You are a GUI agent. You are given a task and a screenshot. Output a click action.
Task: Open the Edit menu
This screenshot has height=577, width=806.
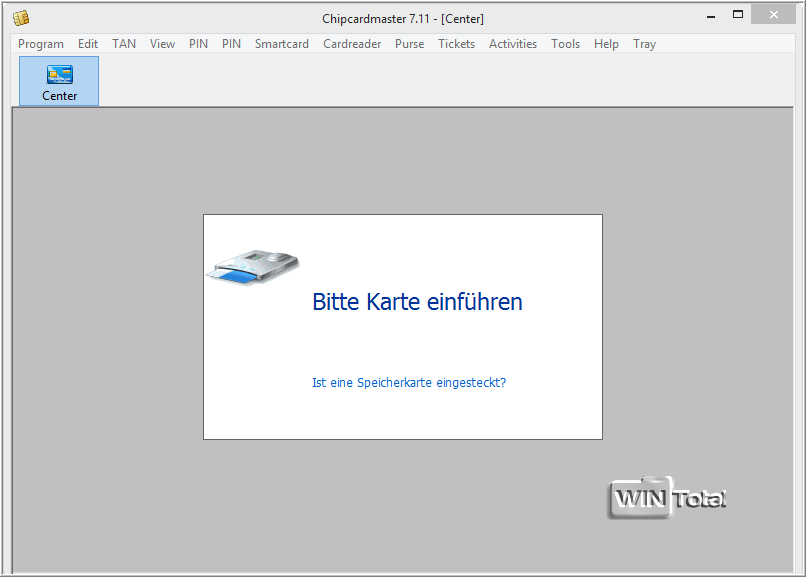click(88, 44)
